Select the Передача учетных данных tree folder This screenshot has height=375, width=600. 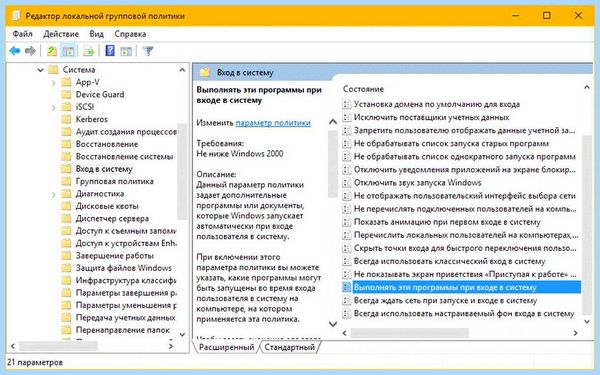coord(125,318)
